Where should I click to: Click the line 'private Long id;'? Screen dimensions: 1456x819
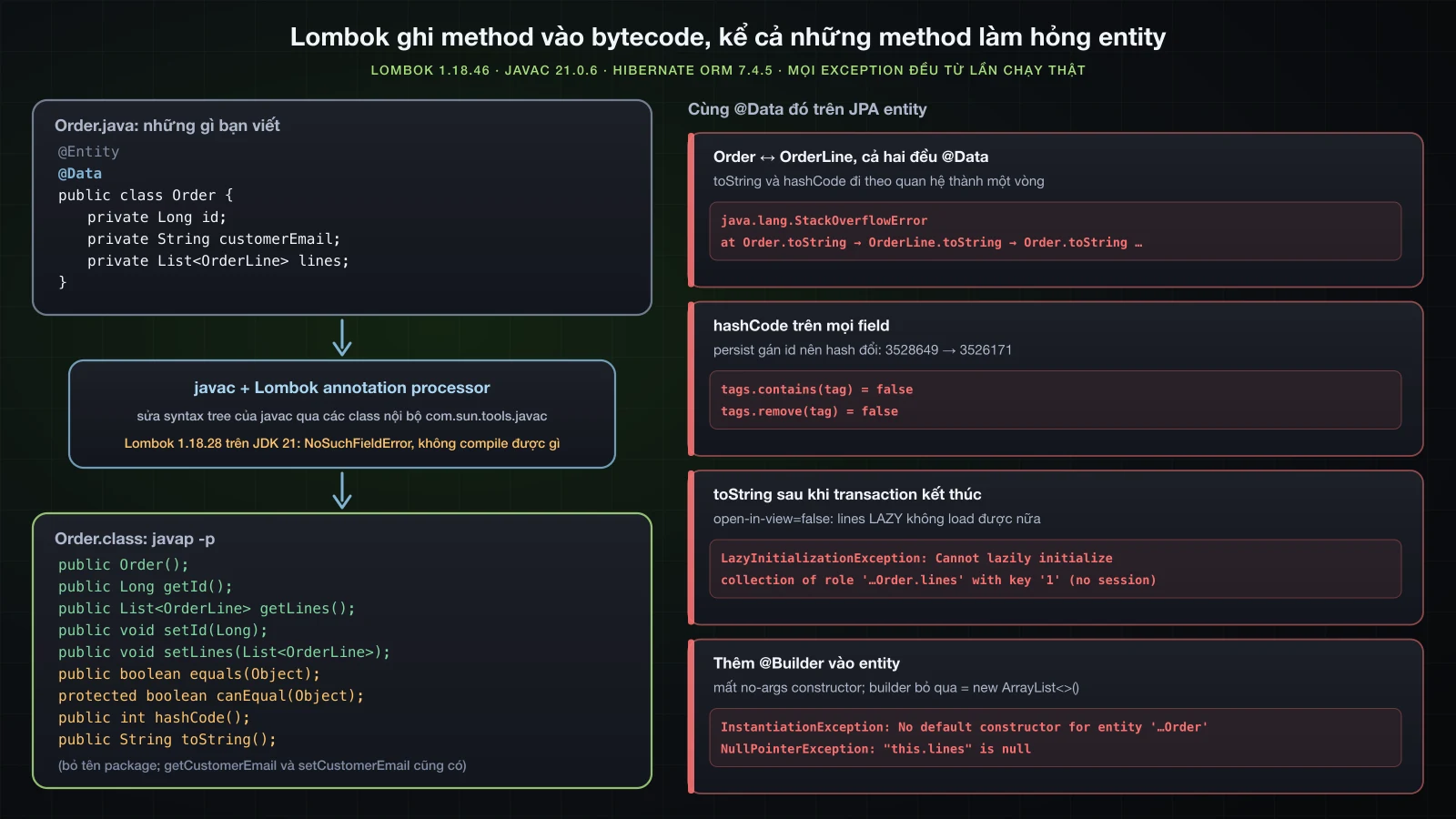click(x=157, y=217)
